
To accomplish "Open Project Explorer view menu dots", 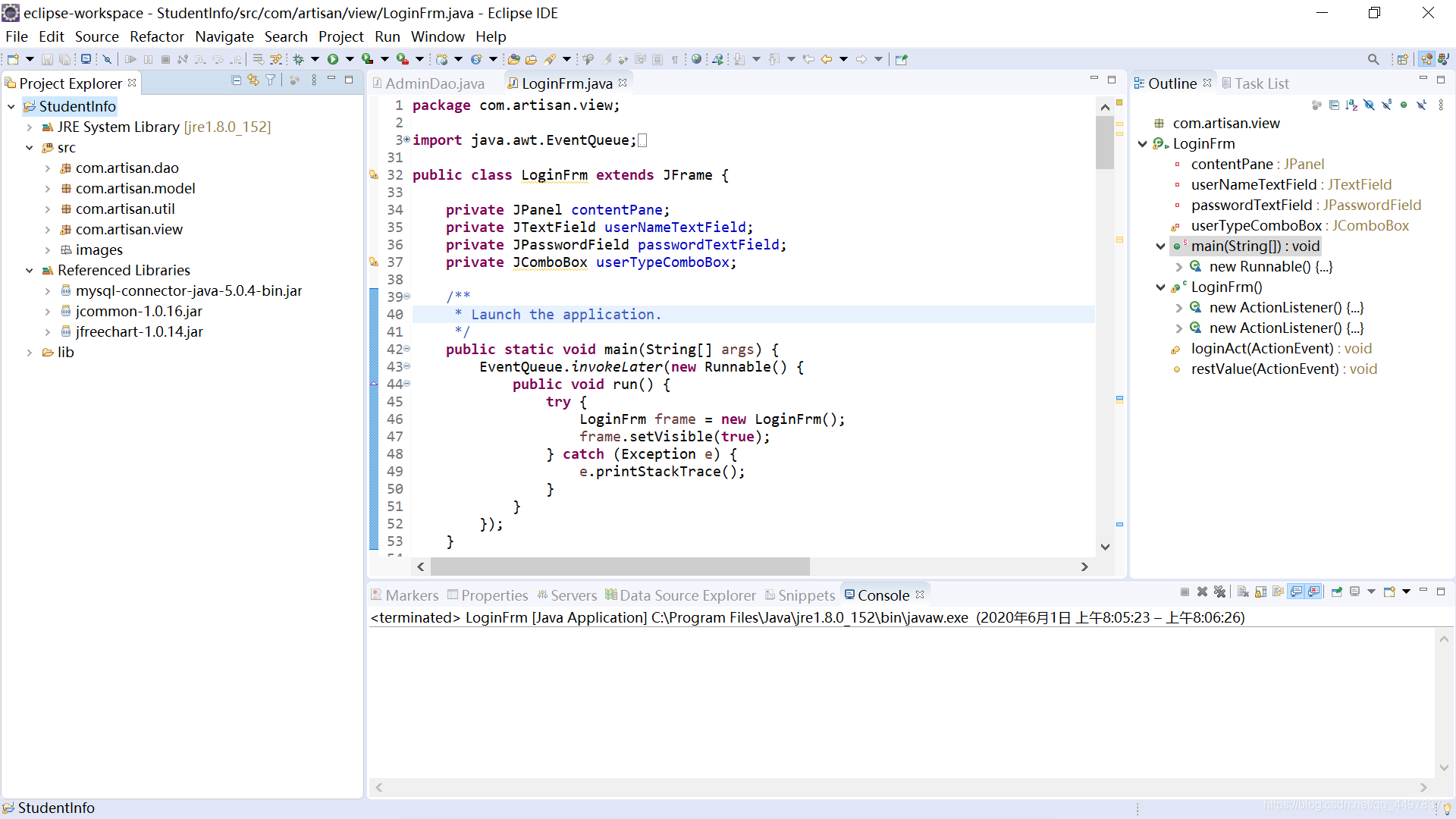I will tap(314, 80).
